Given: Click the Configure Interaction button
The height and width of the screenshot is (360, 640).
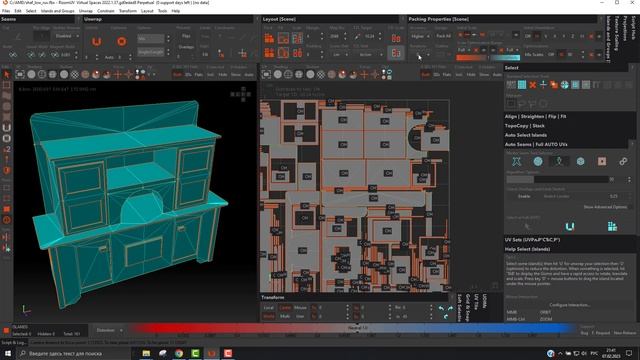Looking at the screenshot, I should point(569,305).
